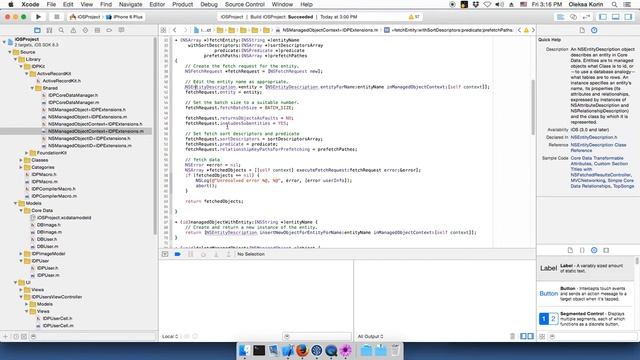Screen dimensions: 640x360
Task: Switch to Standard editor
Action: coord(560,17)
